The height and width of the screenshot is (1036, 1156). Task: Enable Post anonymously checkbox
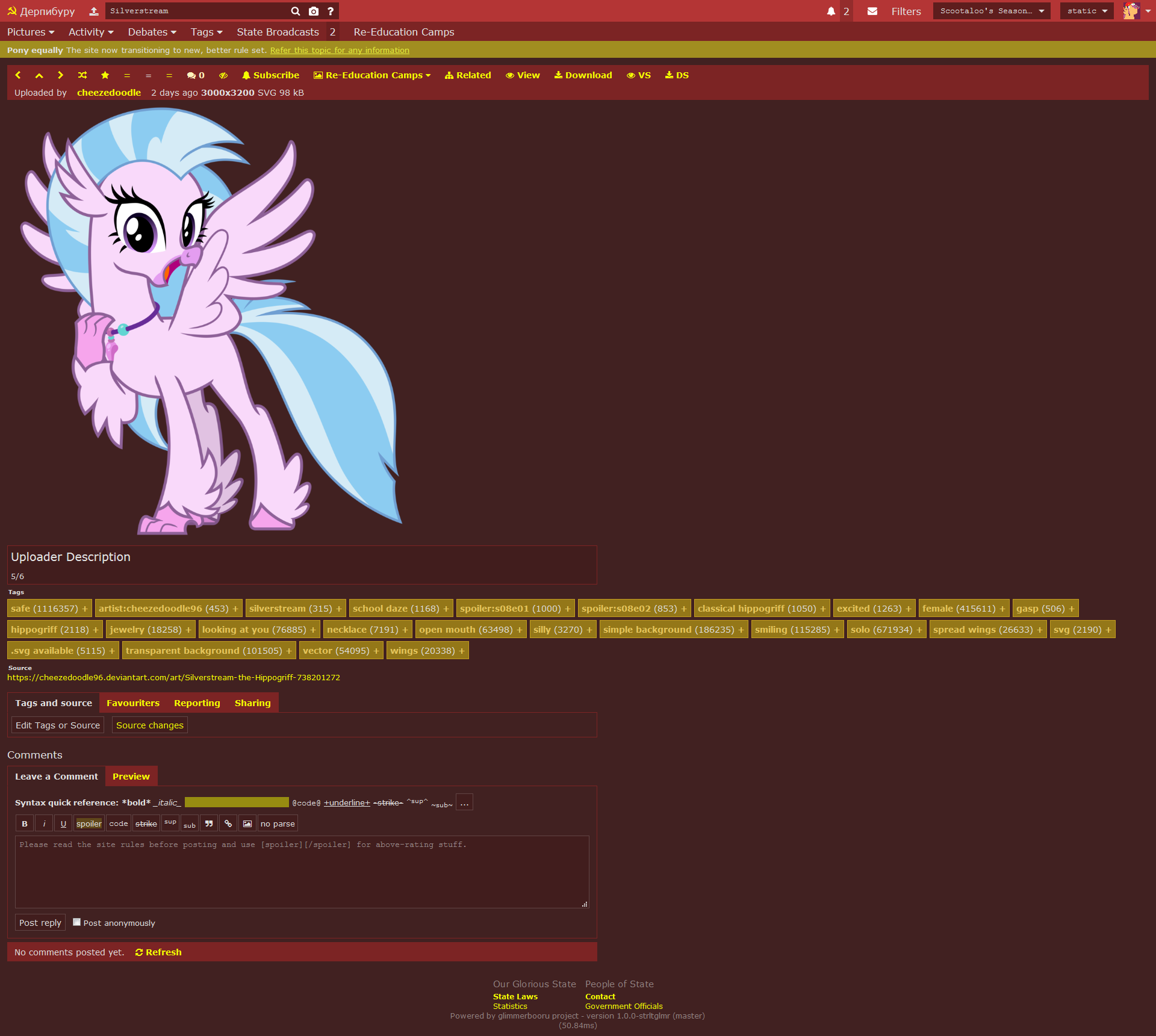coord(76,922)
